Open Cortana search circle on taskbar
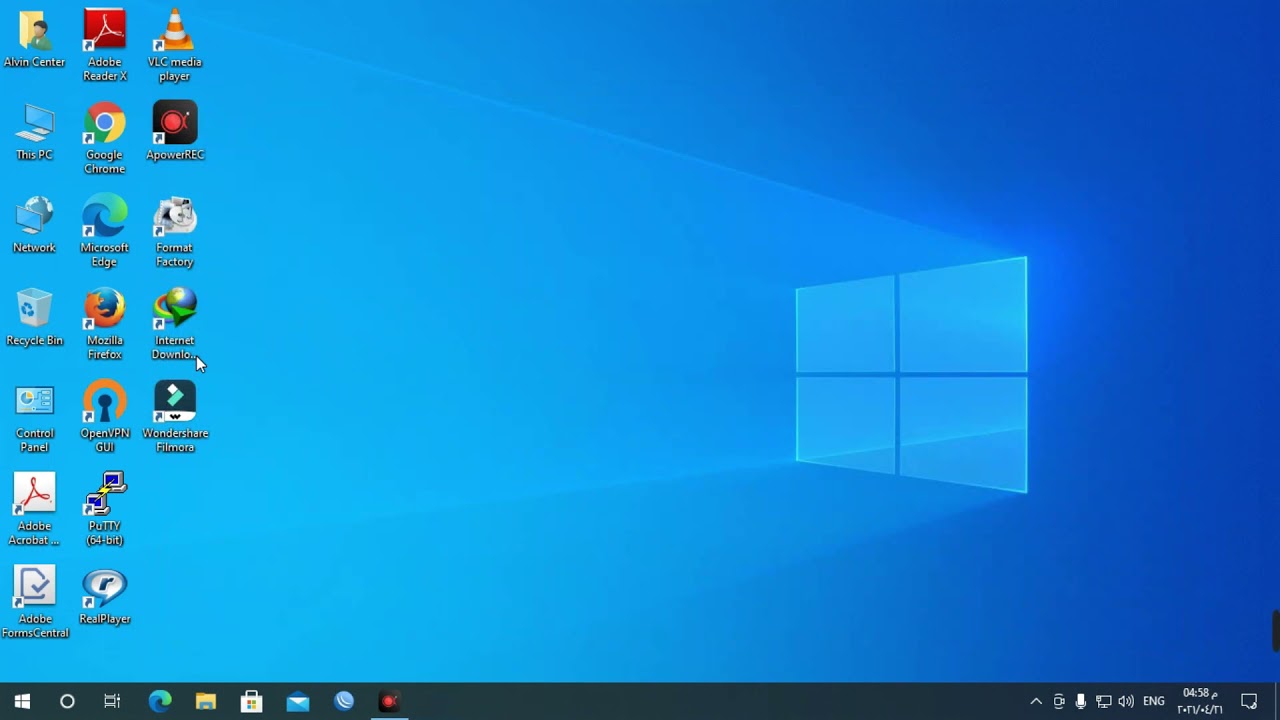This screenshot has width=1280, height=720. (x=67, y=701)
